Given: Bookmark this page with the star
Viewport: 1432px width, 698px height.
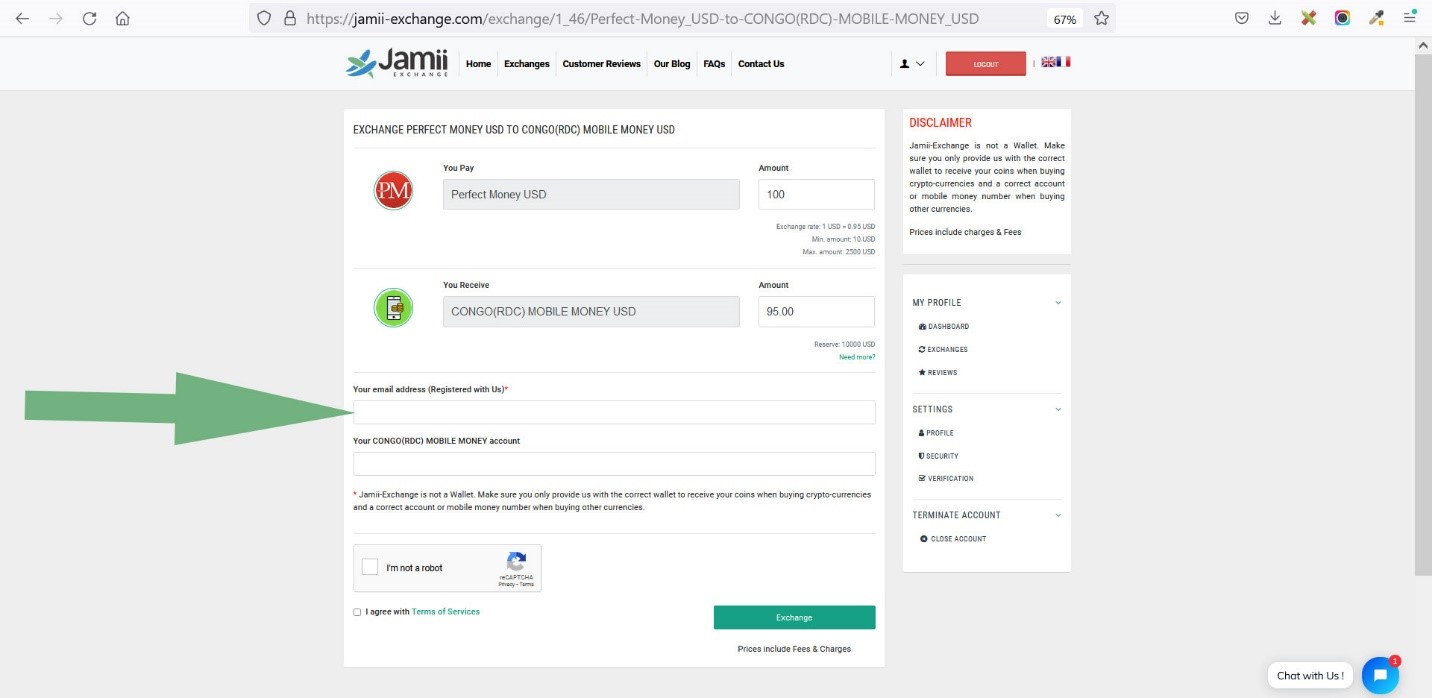Looking at the screenshot, I should click(x=1101, y=18).
